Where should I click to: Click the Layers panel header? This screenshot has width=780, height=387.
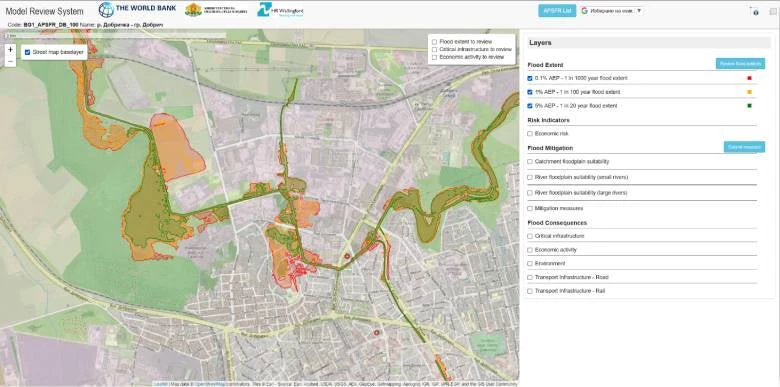[649, 43]
